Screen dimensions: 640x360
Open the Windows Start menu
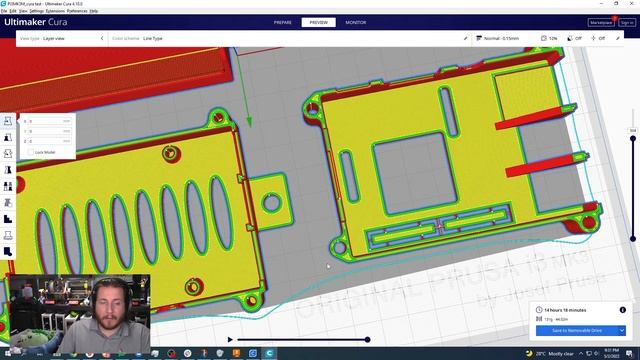pos(7,353)
